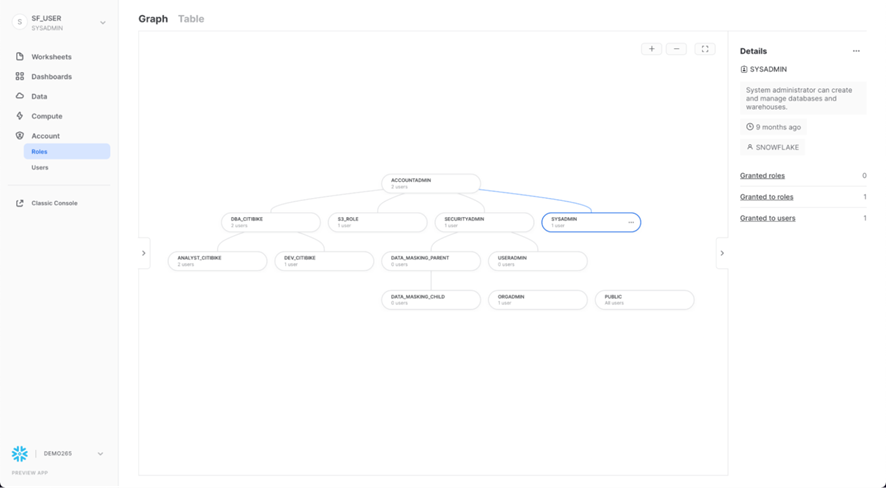
Task: Open the Granted to roles link
Action: tap(767, 197)
